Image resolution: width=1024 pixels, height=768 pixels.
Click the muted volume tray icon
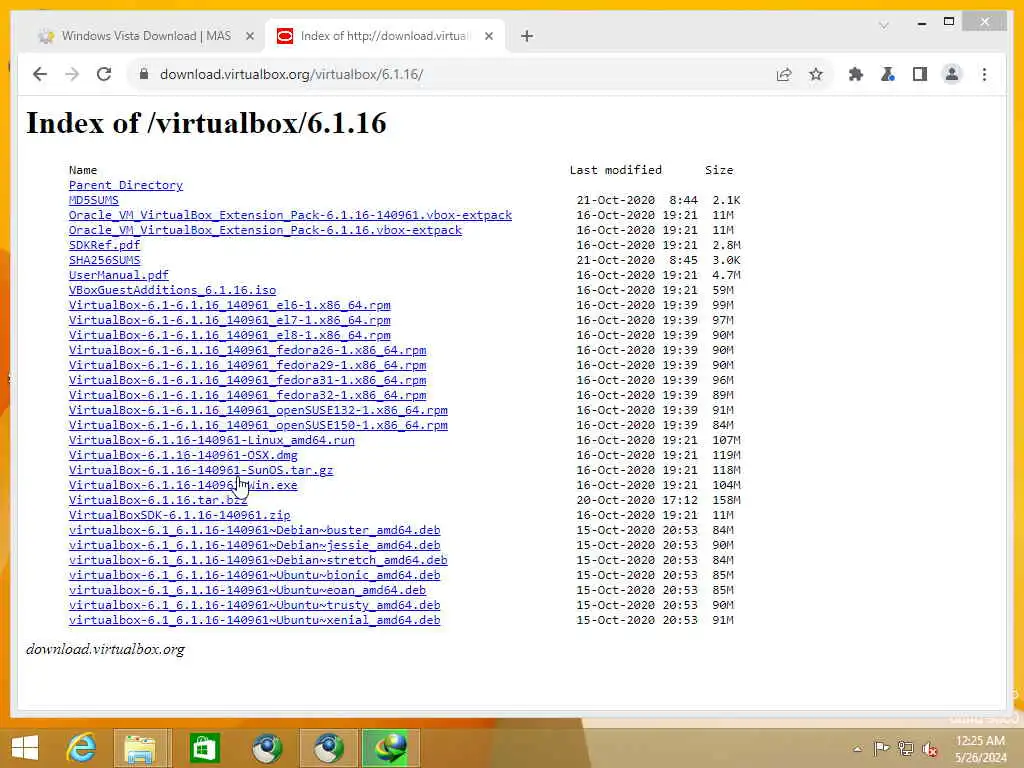click(x=929, y=748)
